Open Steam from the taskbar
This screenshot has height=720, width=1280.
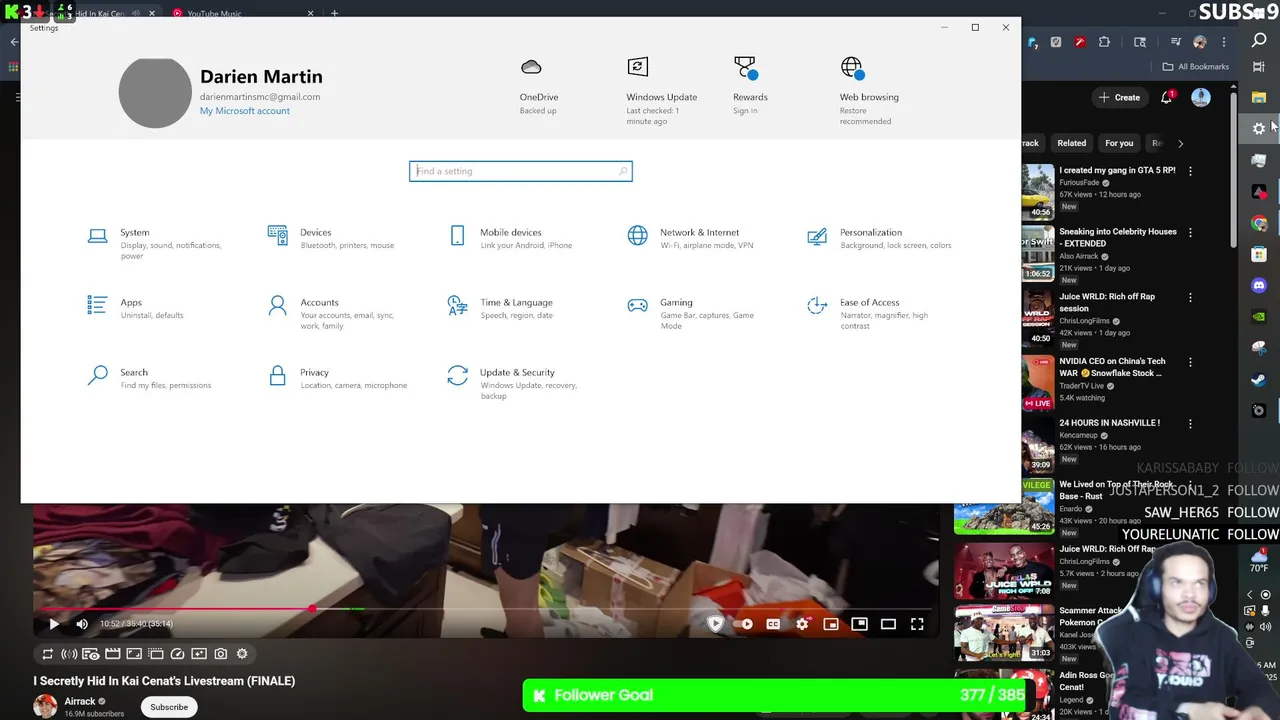click(x=1259, y=380)
